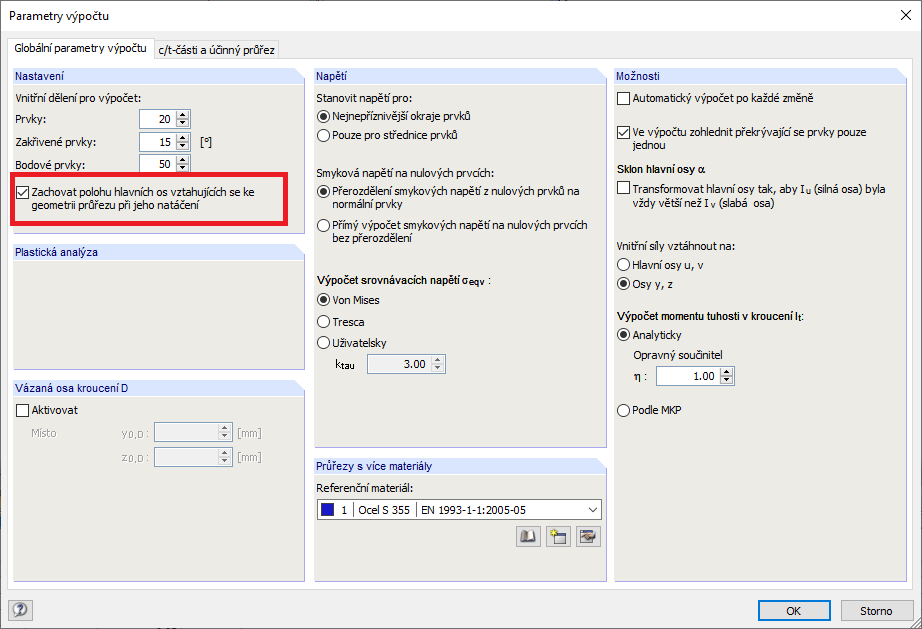Cancel with the Storno button

click(x=876, y=611)
